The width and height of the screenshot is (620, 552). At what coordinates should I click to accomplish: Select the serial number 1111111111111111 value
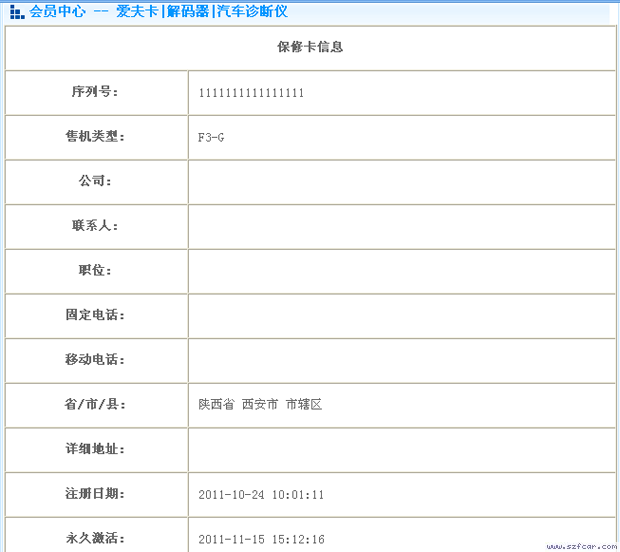click(251, 93)
